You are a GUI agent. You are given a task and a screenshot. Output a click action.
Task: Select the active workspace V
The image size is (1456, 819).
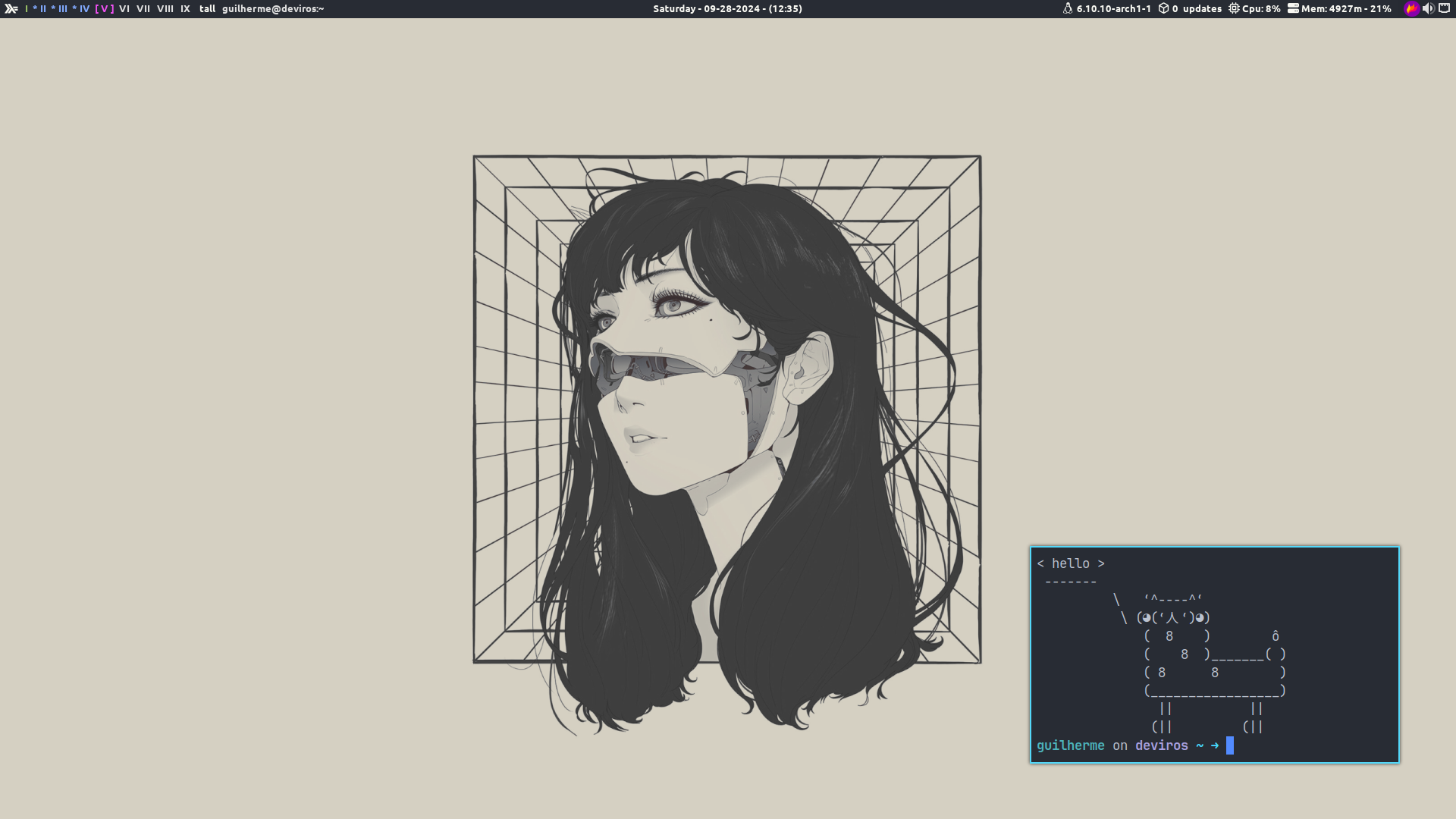coord(105,9)
